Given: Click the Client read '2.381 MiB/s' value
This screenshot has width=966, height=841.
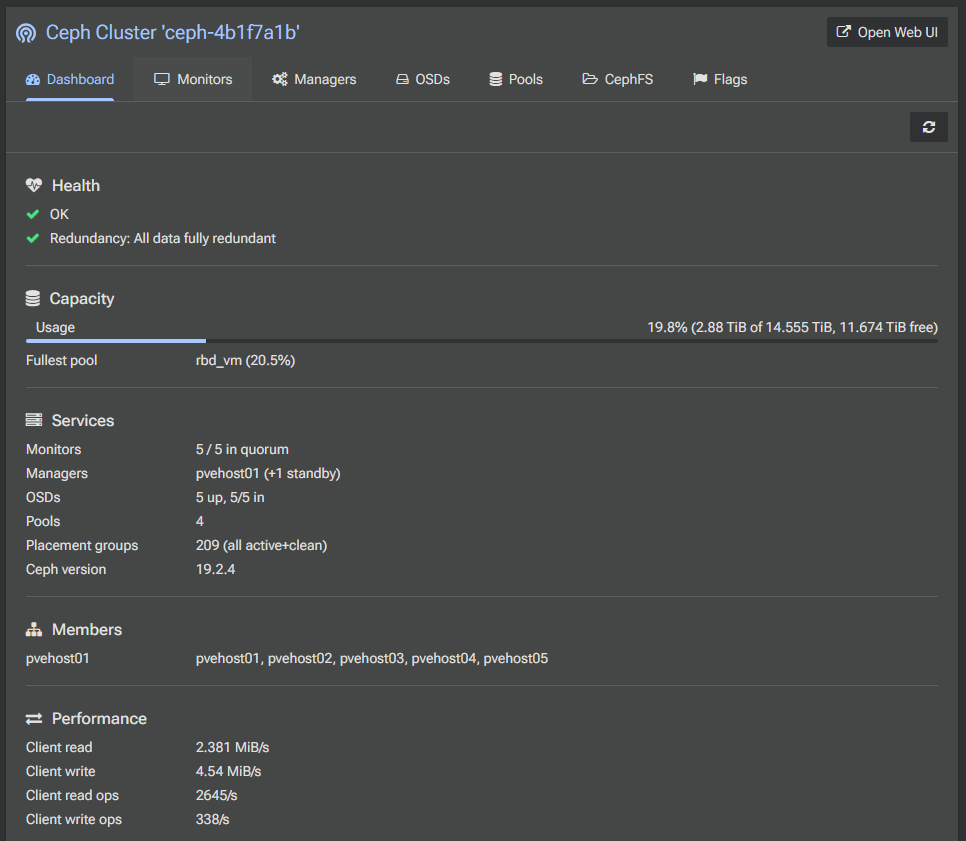Looking at the screenshot, I should [x=232, y=747].
